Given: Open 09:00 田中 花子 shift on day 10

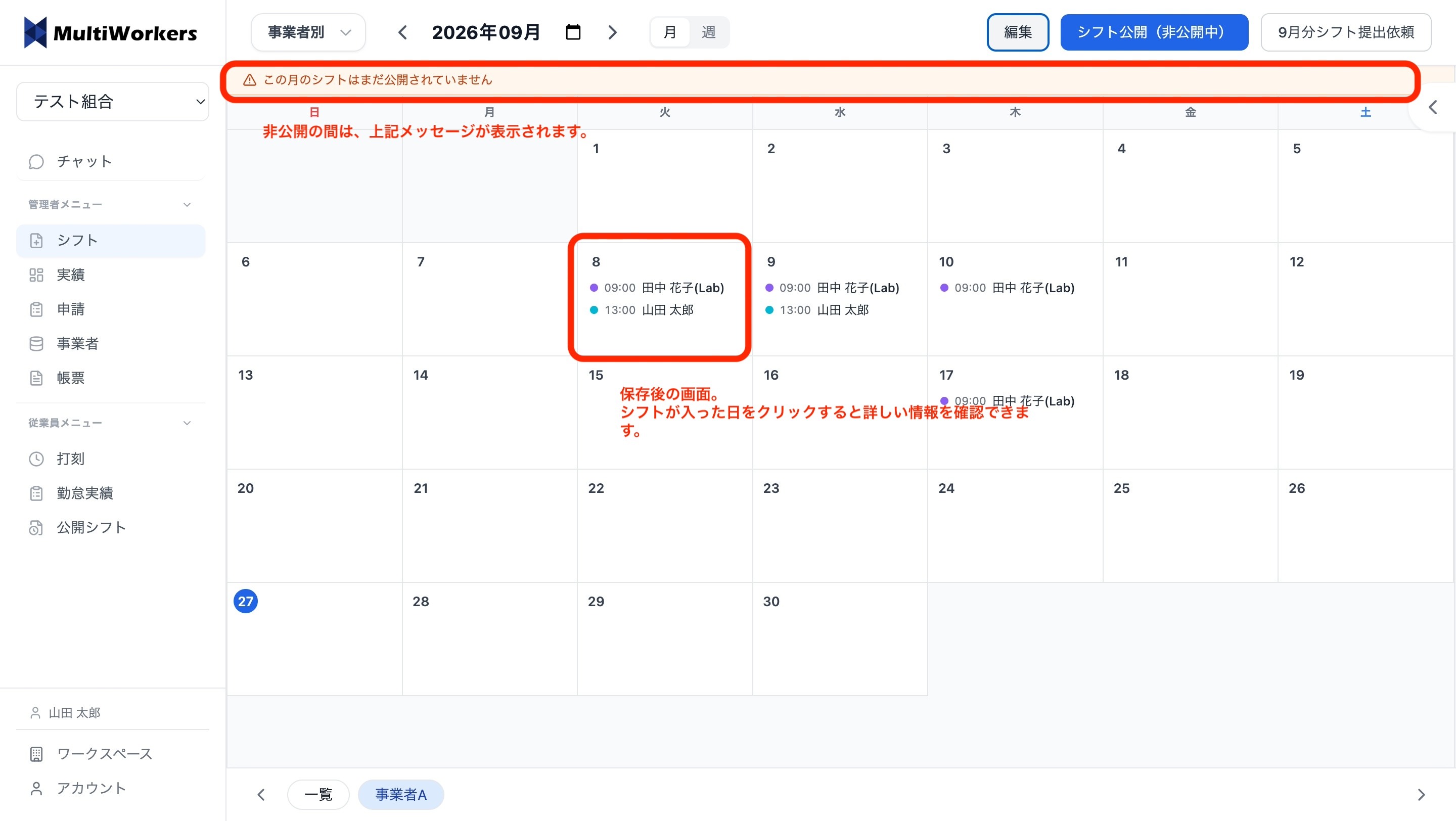Looking at the screenshot, I should [x=1007, y=288].
